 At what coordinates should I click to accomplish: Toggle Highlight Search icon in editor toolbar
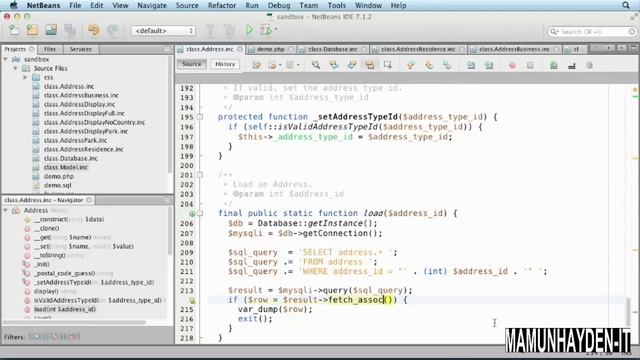pyautogui.click(x=370, y=65)
